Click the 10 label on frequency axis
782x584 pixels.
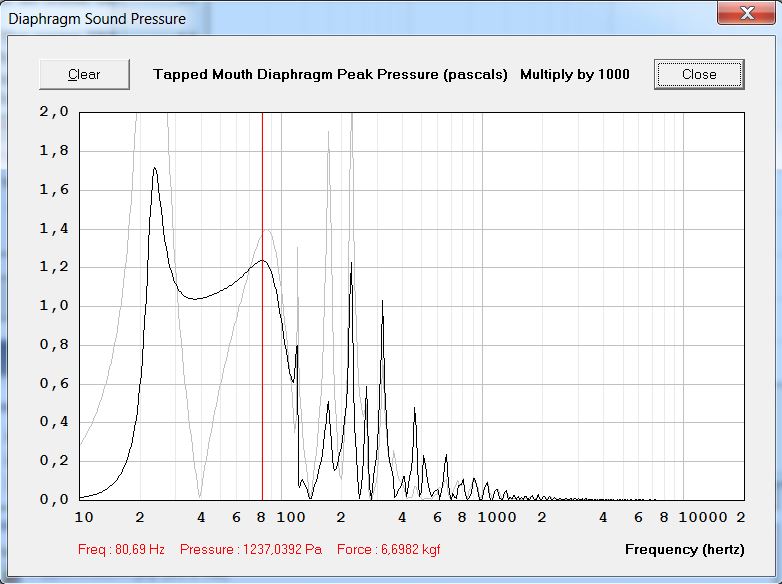click(84, 517)
